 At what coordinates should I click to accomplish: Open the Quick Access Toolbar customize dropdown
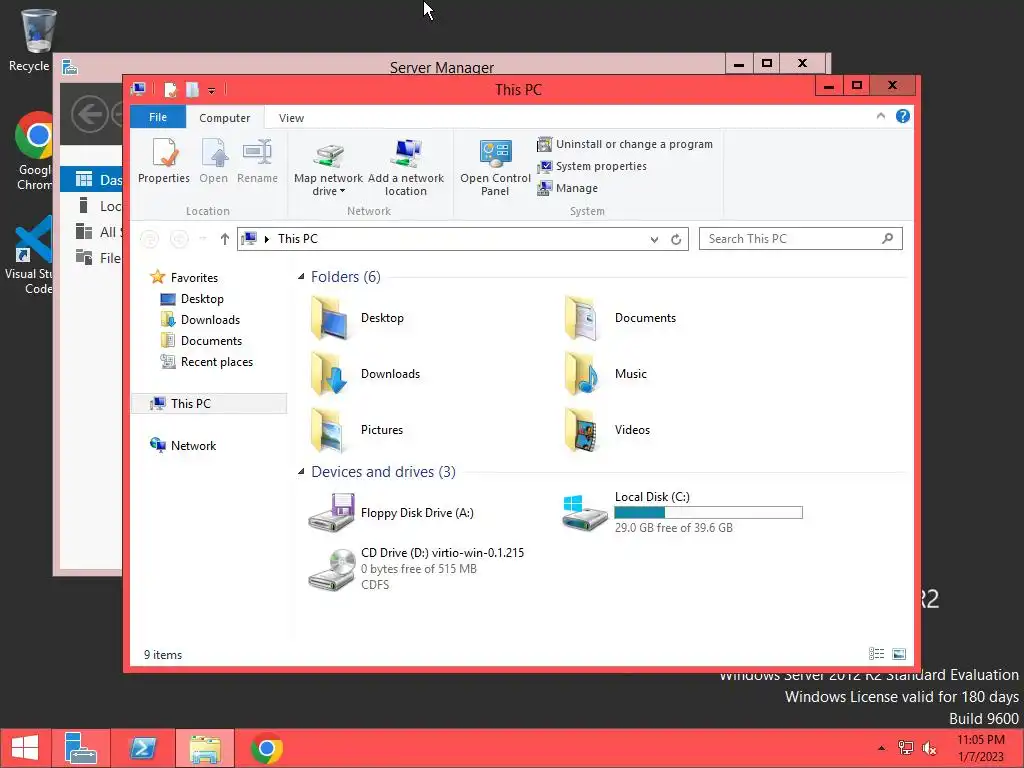pyautogui.click(x=212, y=90)
